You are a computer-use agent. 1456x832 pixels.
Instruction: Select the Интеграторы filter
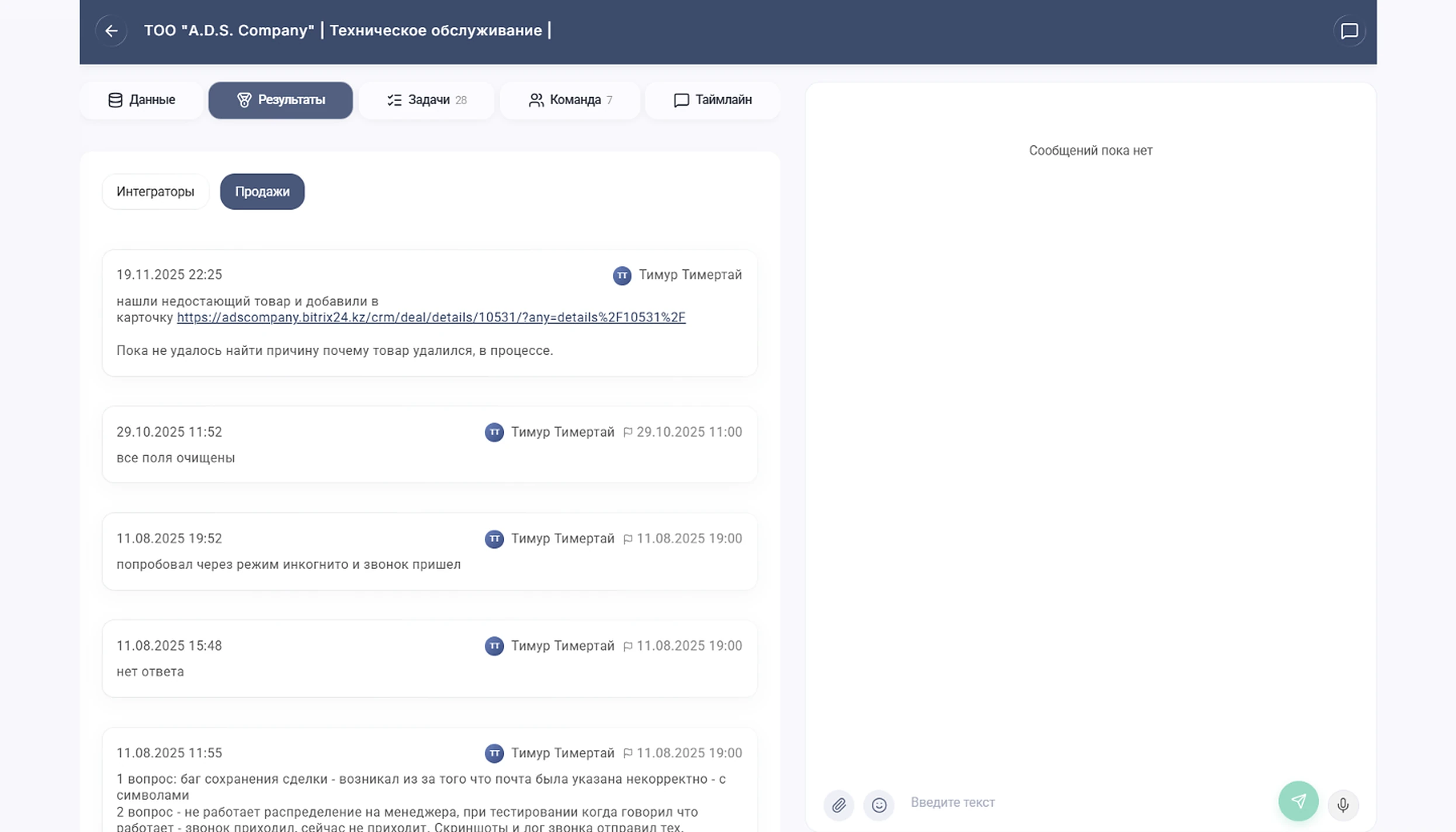[x=155, y=192]
